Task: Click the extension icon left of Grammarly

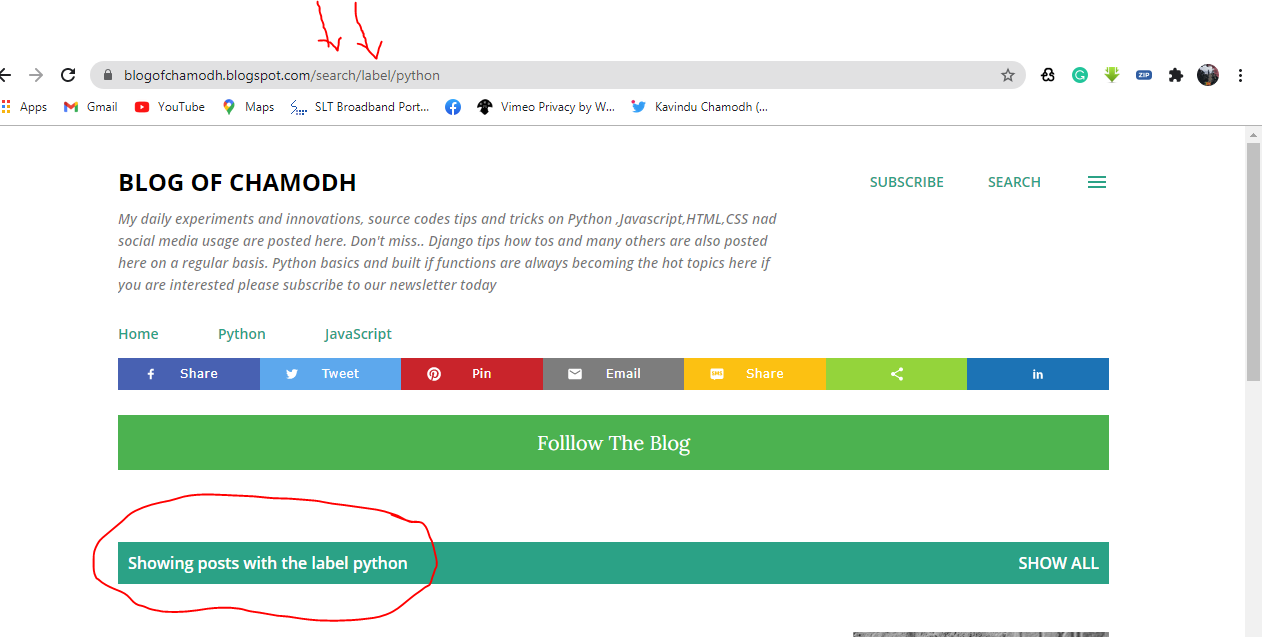Action: tap(1048, 75)
